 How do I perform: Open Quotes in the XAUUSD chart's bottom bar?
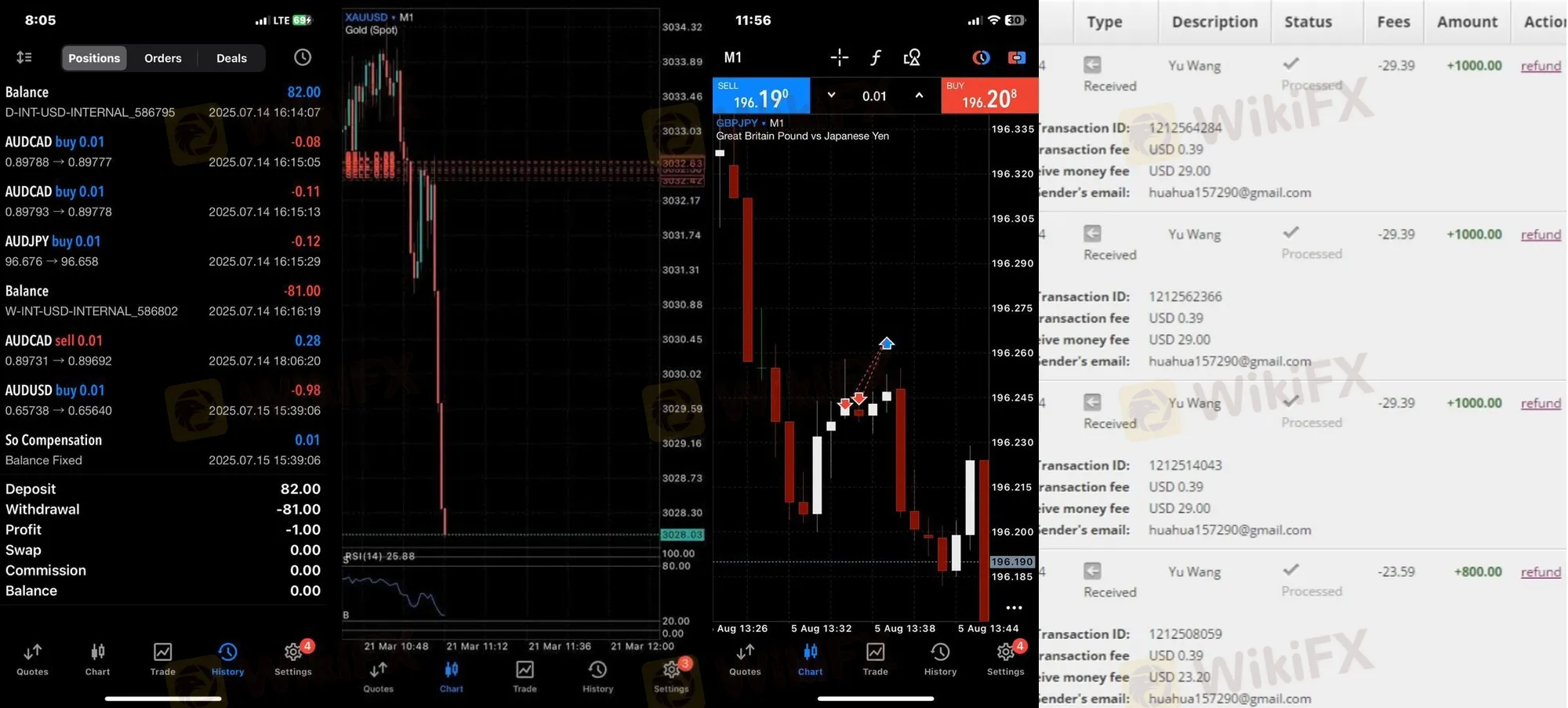[x=378, y=677]
